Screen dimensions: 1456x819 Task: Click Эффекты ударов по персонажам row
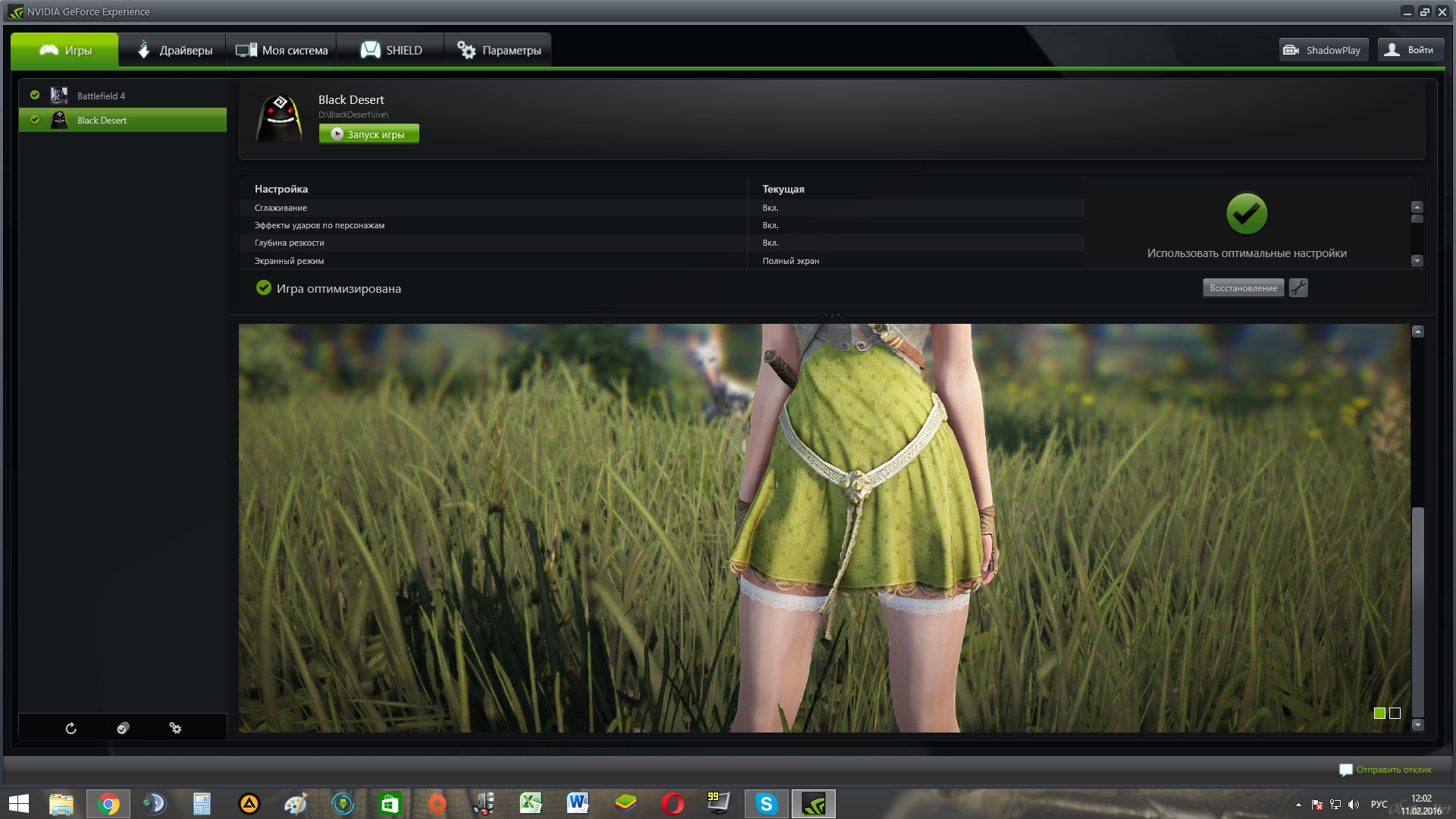point(662,225)
